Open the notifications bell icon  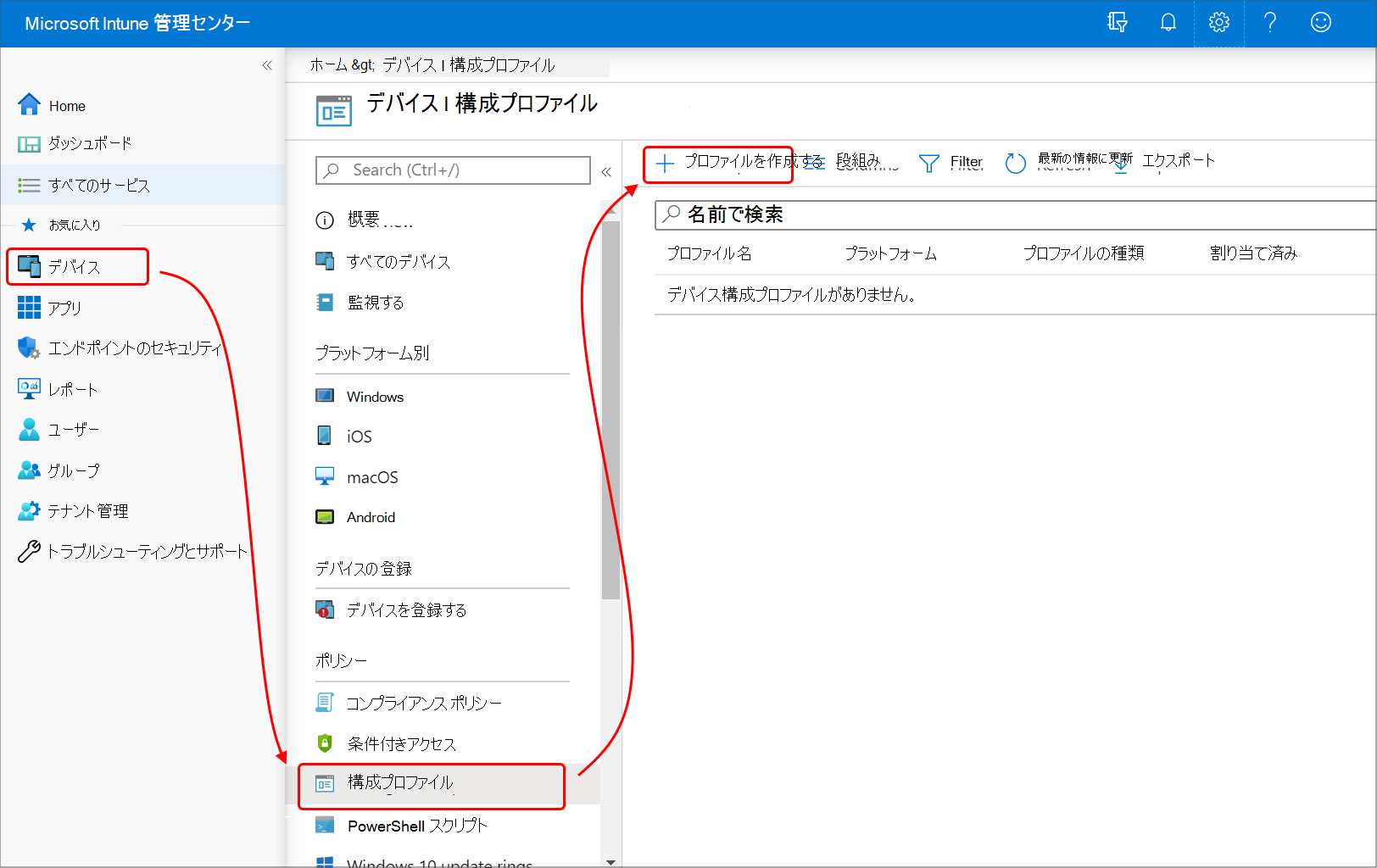(1168, 22)
